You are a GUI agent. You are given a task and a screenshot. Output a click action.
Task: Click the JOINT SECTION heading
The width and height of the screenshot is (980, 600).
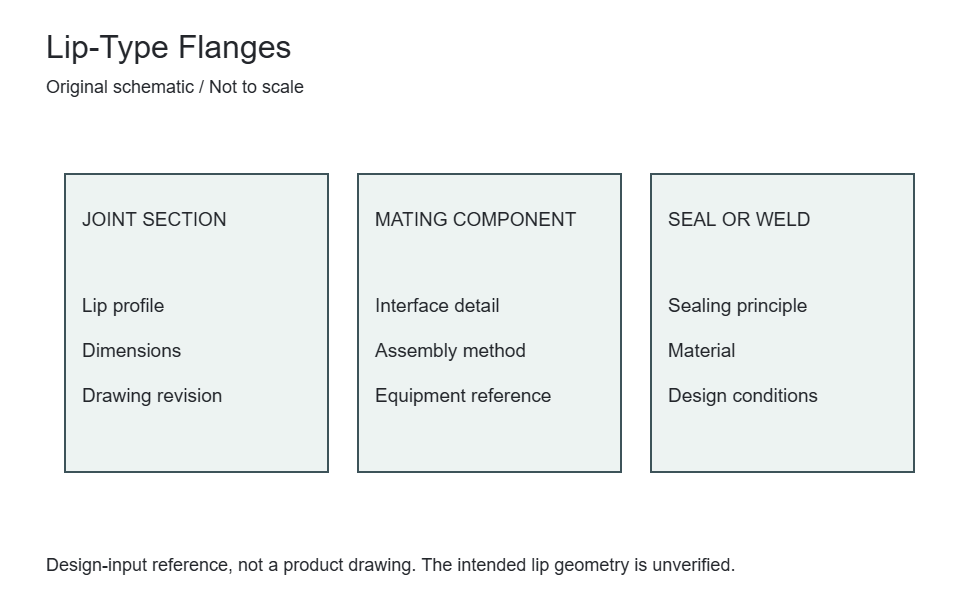point(154,219)
